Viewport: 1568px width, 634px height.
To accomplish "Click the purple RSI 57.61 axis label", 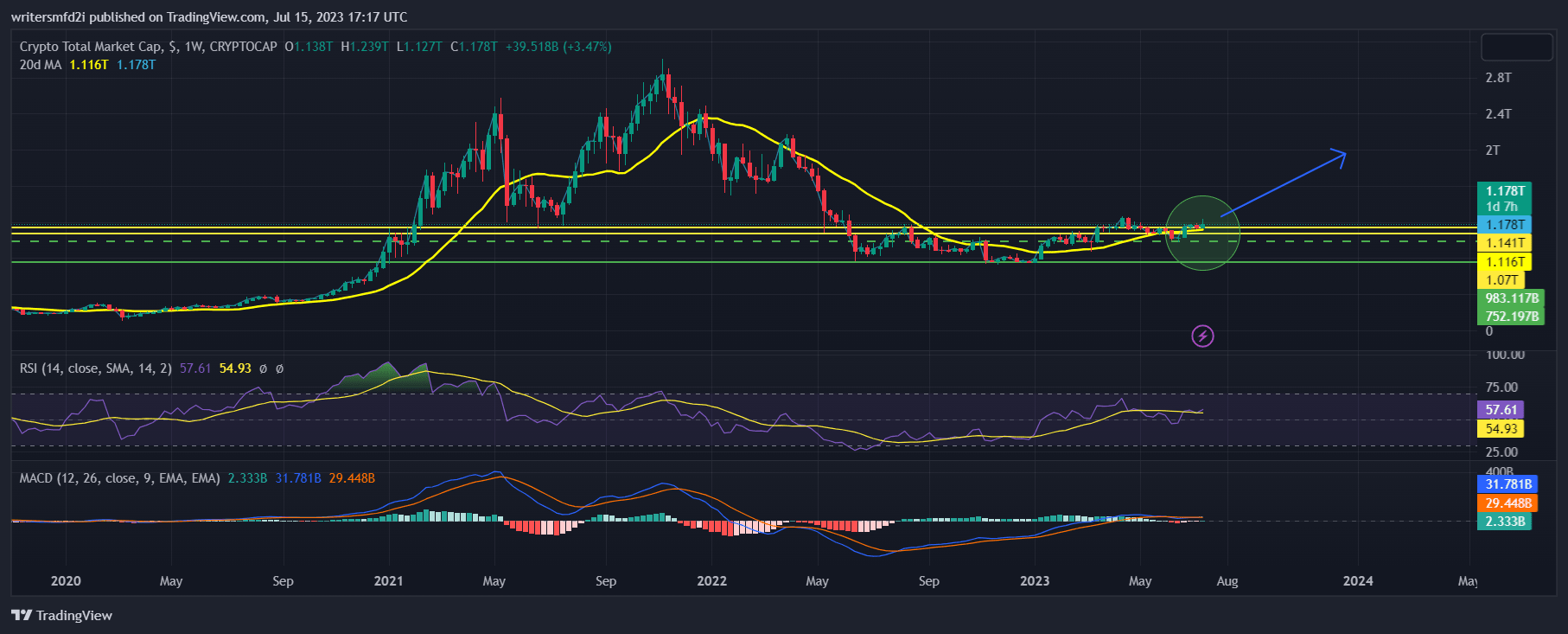I will coord(1501,410).
